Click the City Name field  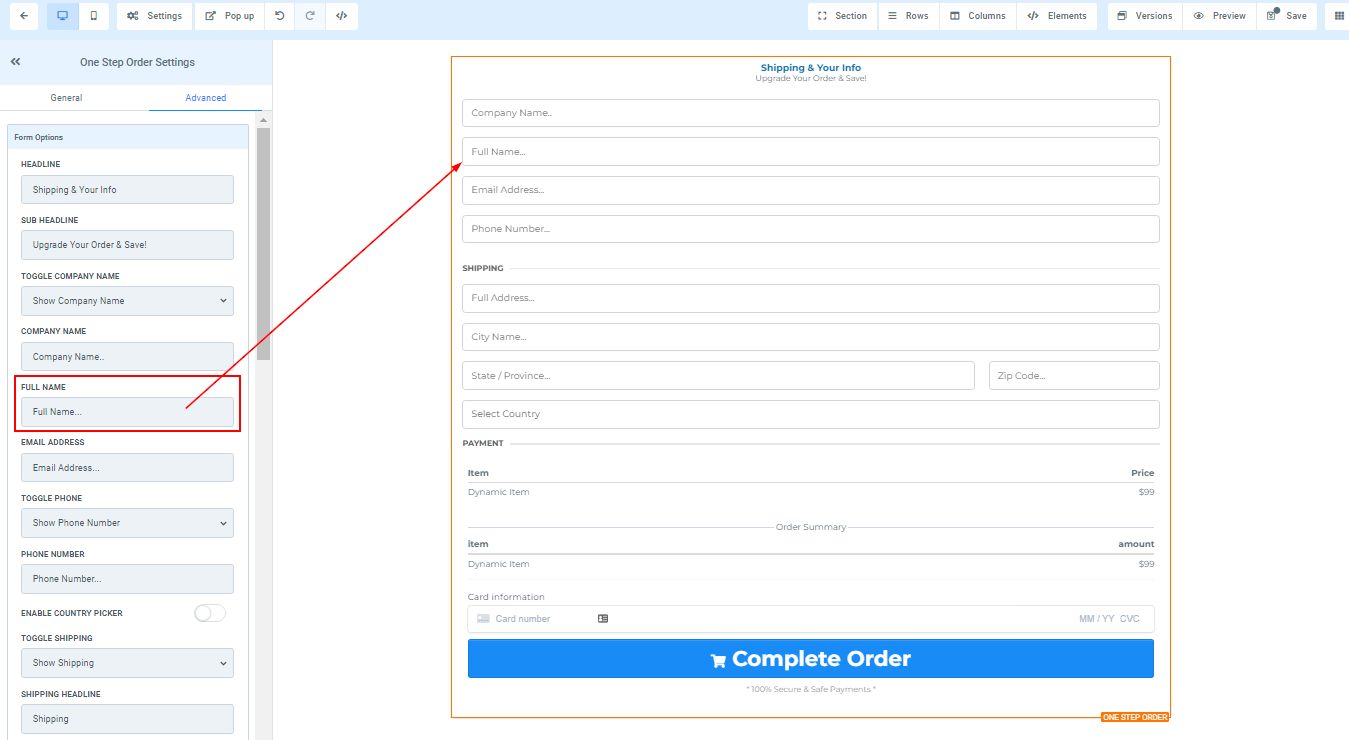coord(811,337)
